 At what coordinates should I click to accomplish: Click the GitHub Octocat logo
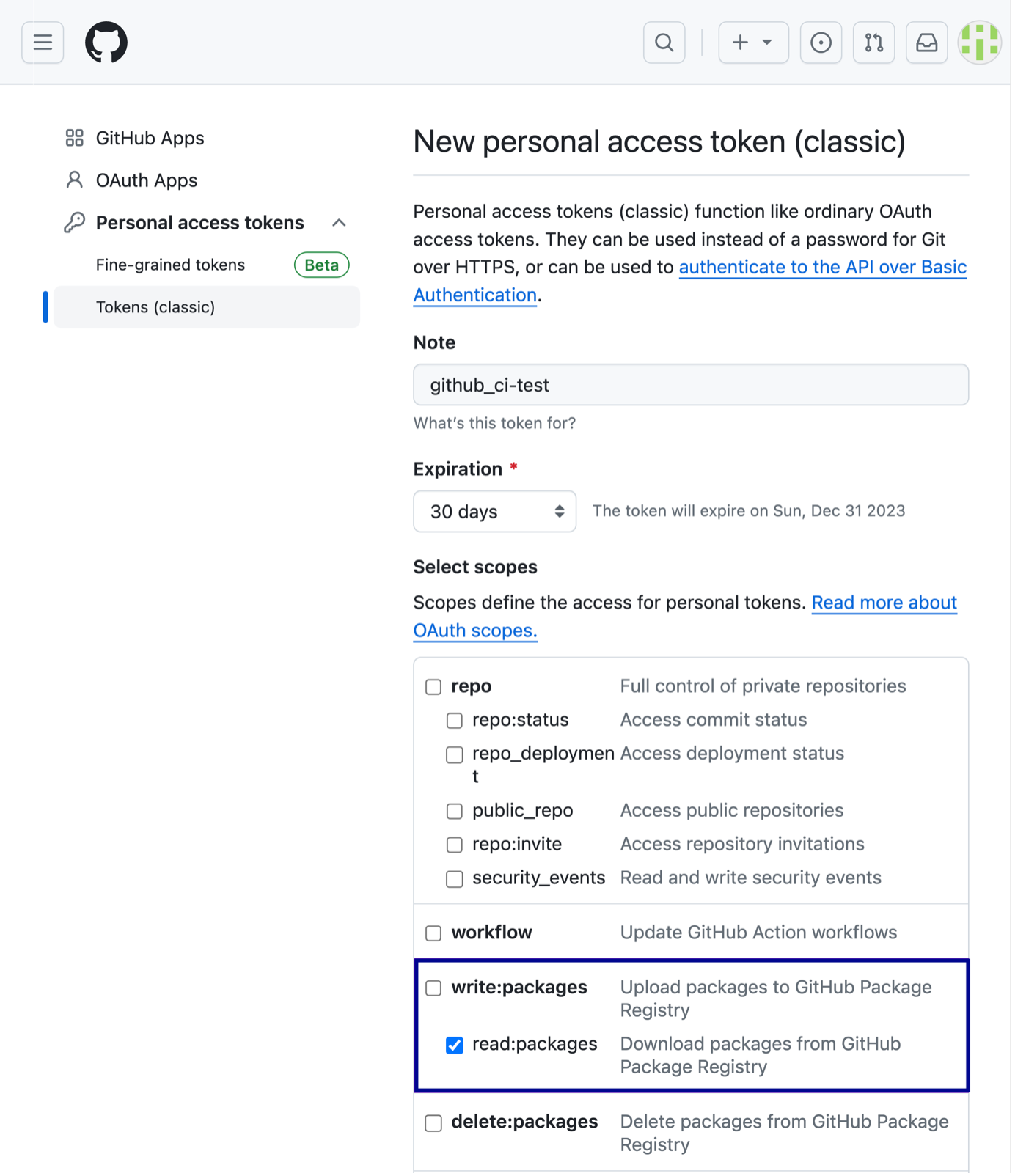pos(106,43)
